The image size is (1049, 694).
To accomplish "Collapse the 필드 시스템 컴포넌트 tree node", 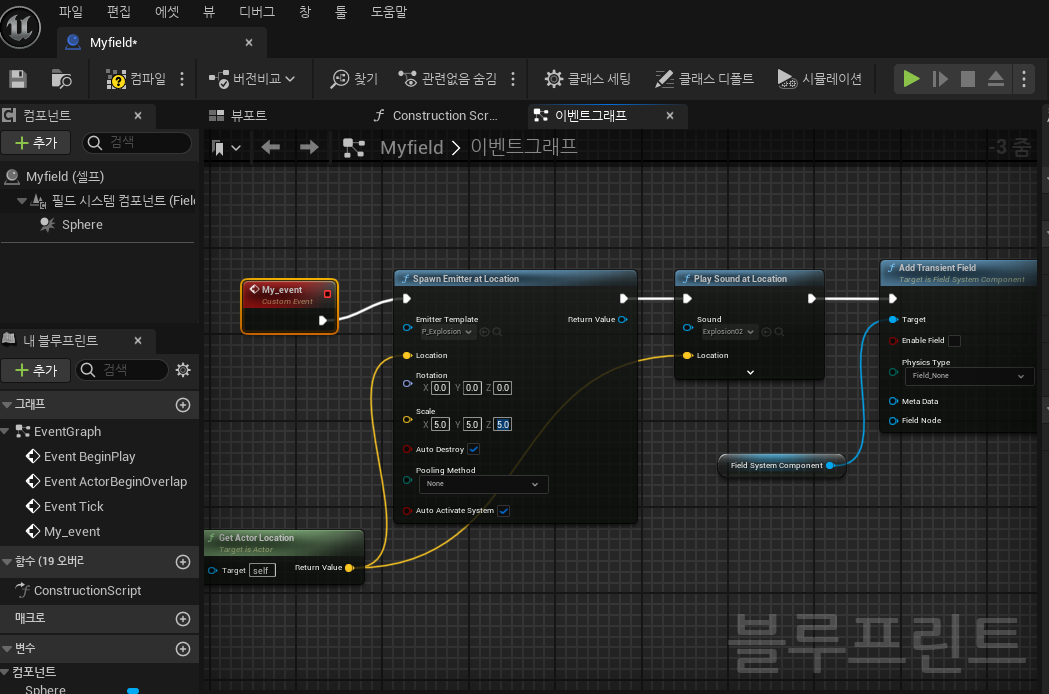I will tap(21, 200).
